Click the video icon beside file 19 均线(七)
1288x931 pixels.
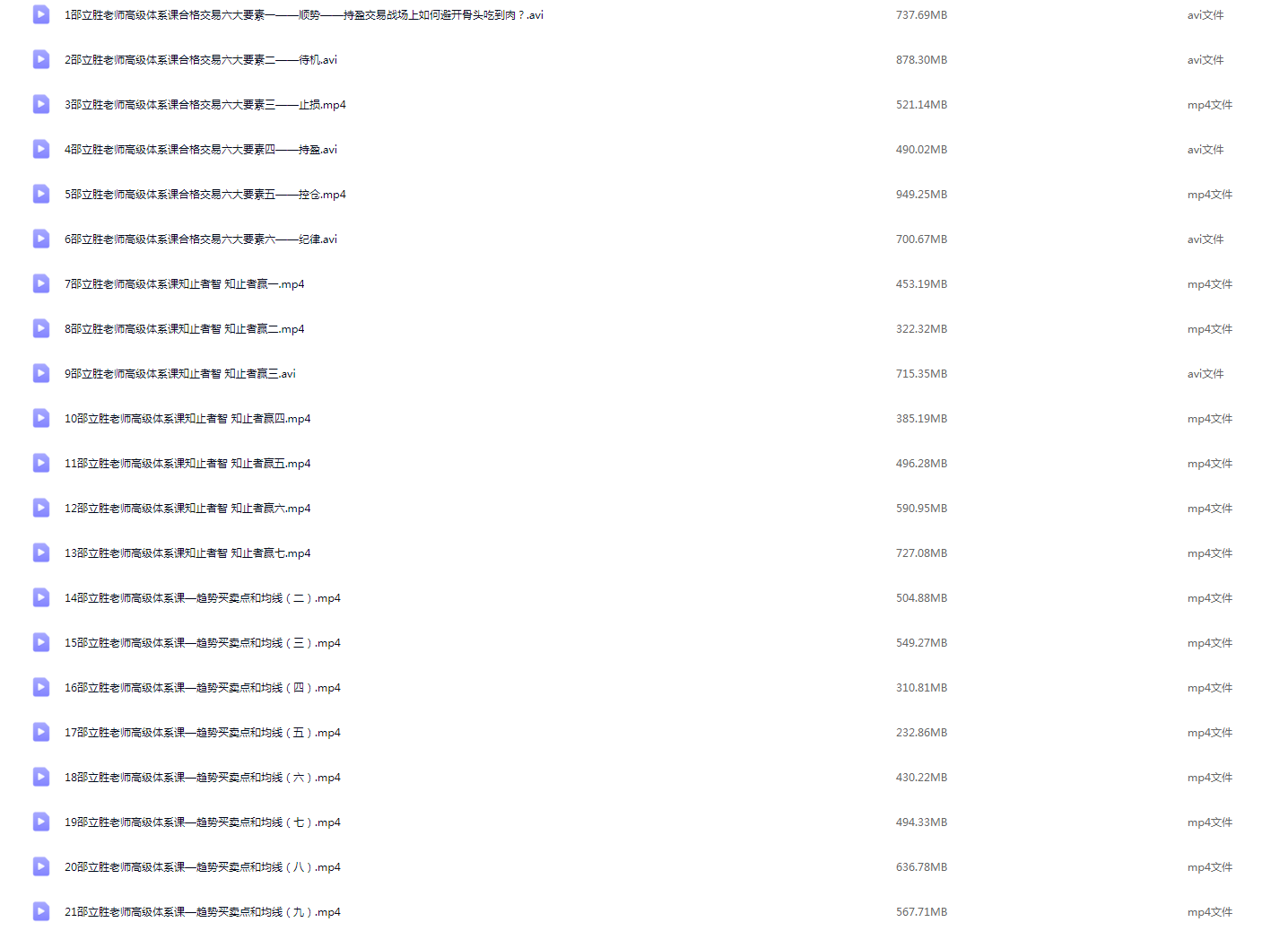coord(41,822)
